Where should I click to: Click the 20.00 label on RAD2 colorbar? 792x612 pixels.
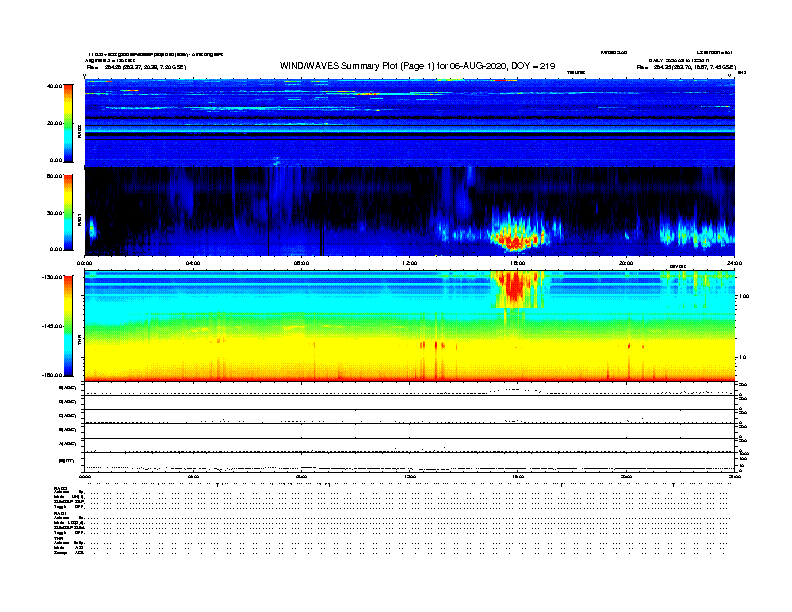pyautogui.click(x=55, y=123)
